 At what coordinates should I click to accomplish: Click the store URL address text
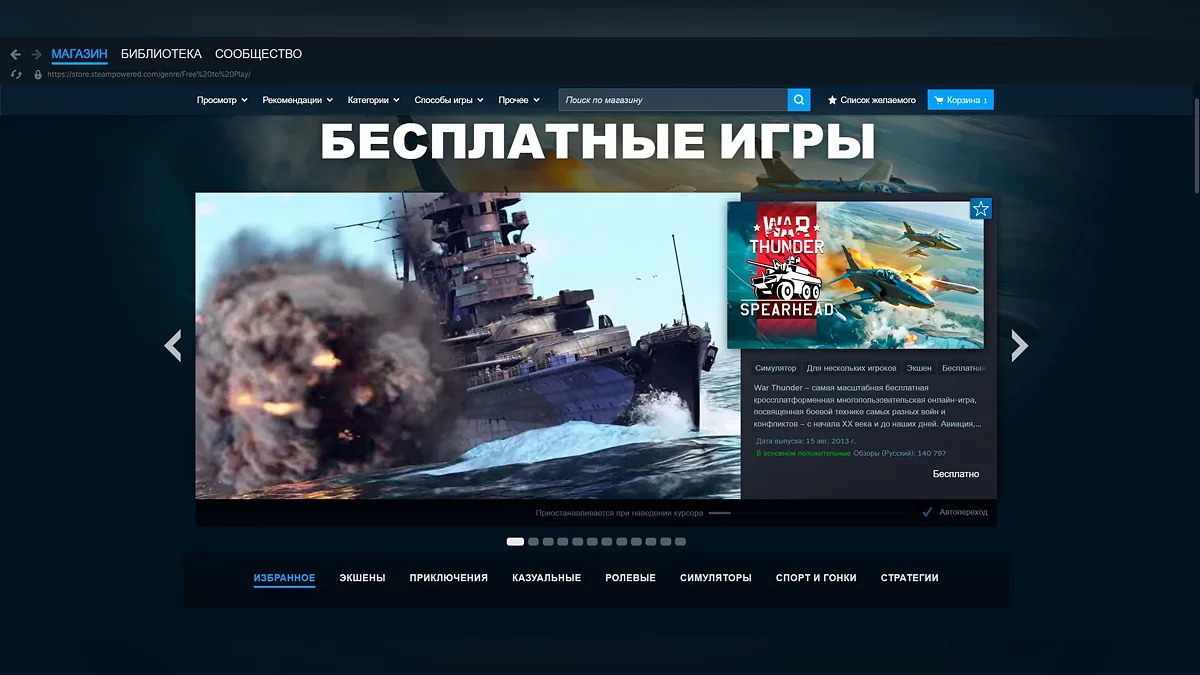coord(148,74)
